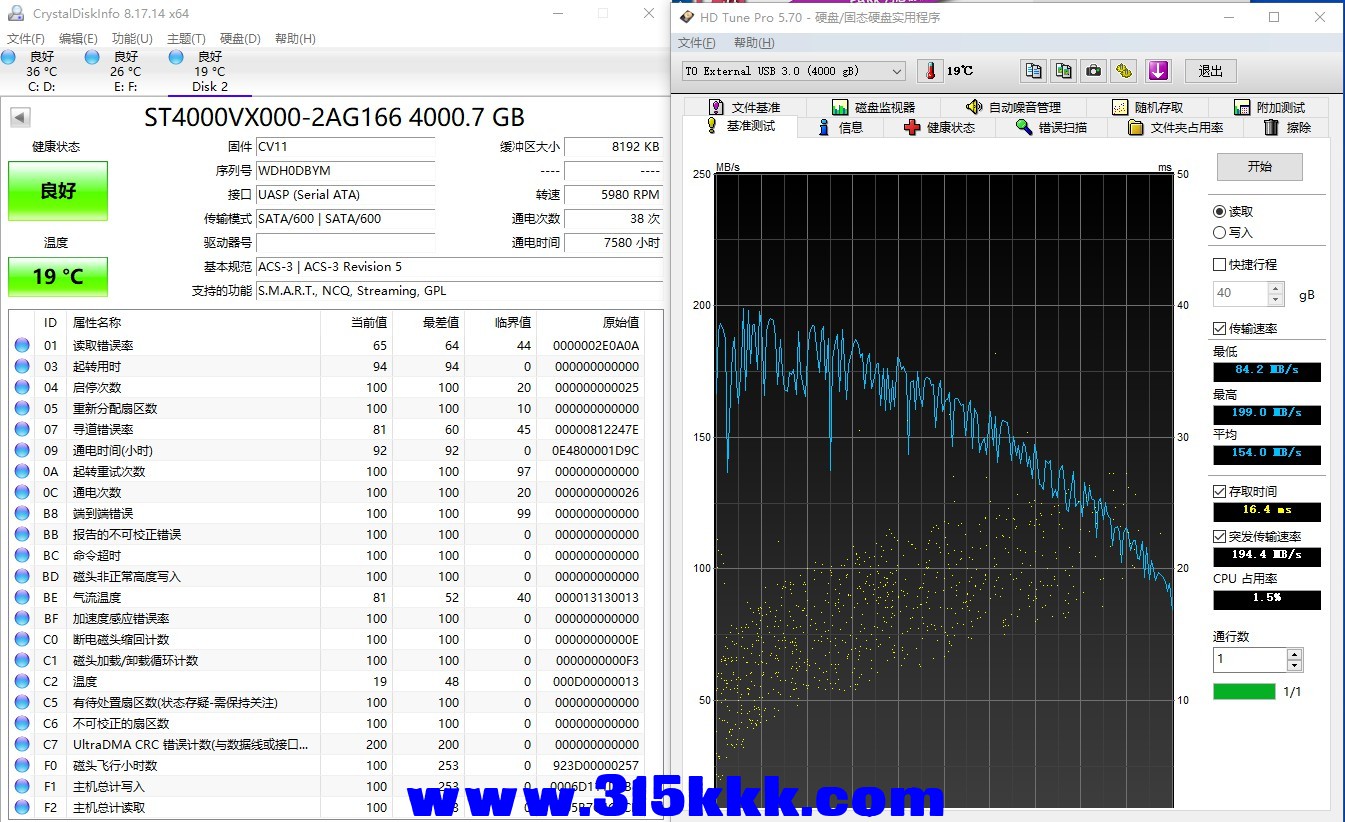Take a screenshot with the camera icon

tap(1095, 71)
